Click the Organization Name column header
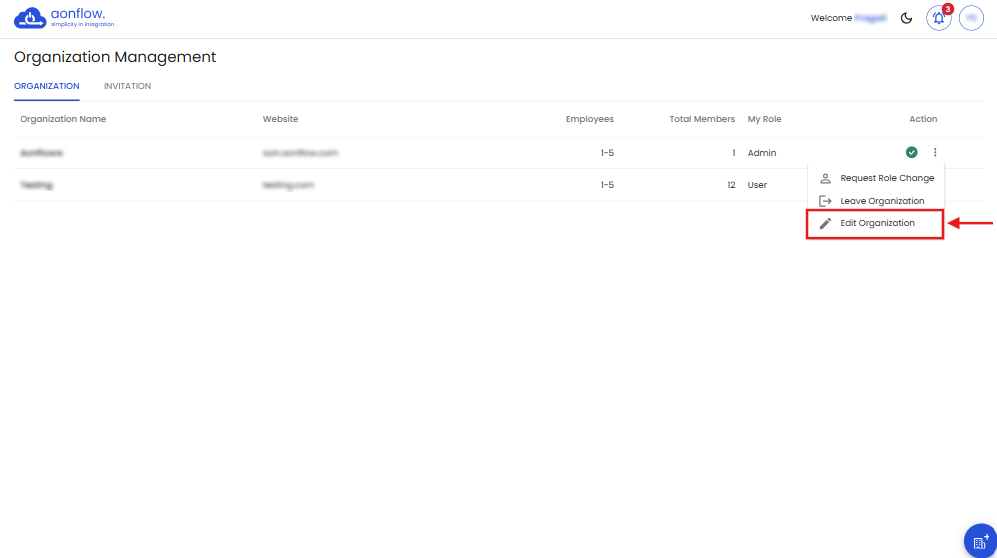Screen dimensions: 997x558 [x=63, y=119]
